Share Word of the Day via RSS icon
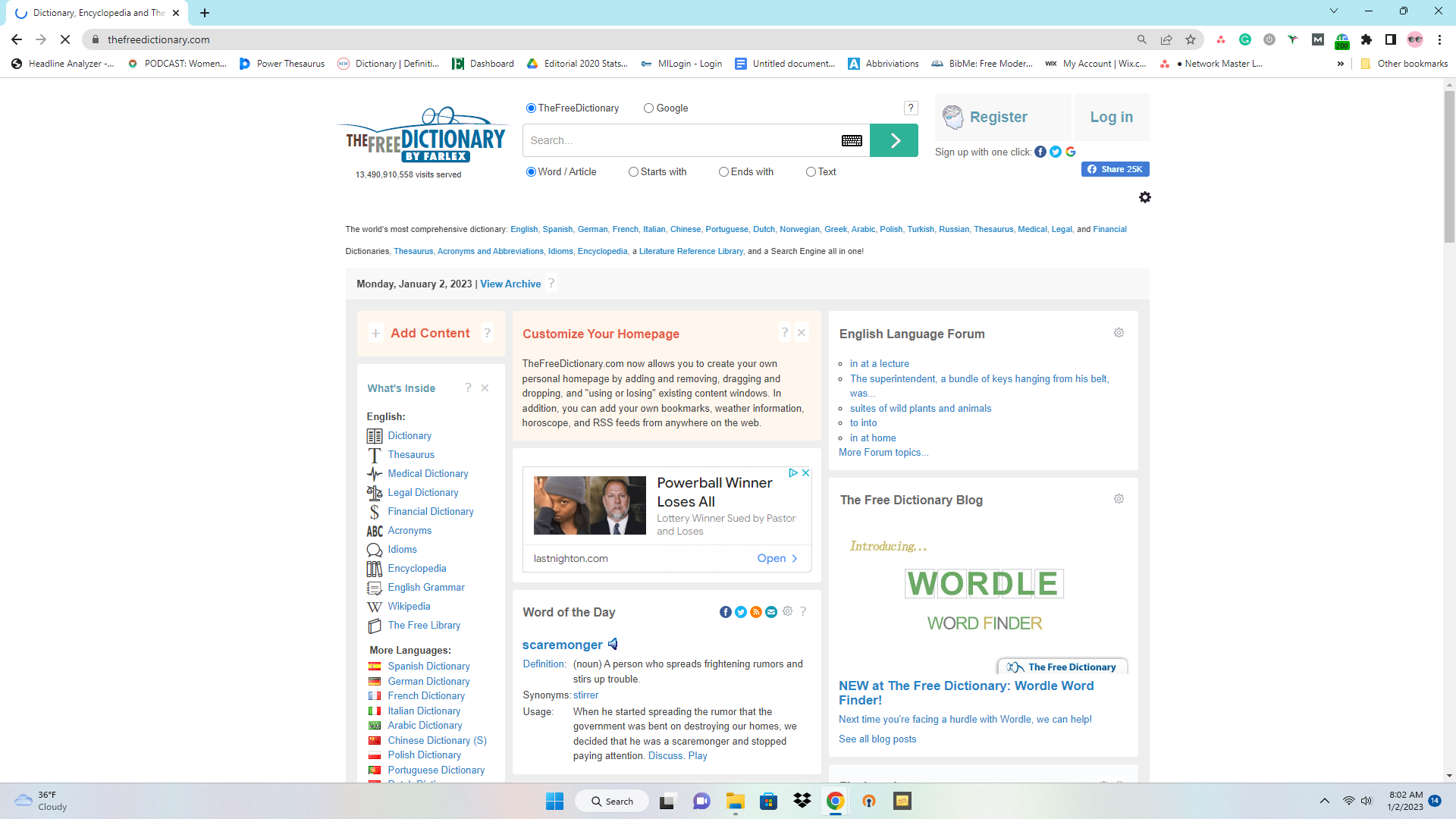1456x819 pixels. (756, 612)
